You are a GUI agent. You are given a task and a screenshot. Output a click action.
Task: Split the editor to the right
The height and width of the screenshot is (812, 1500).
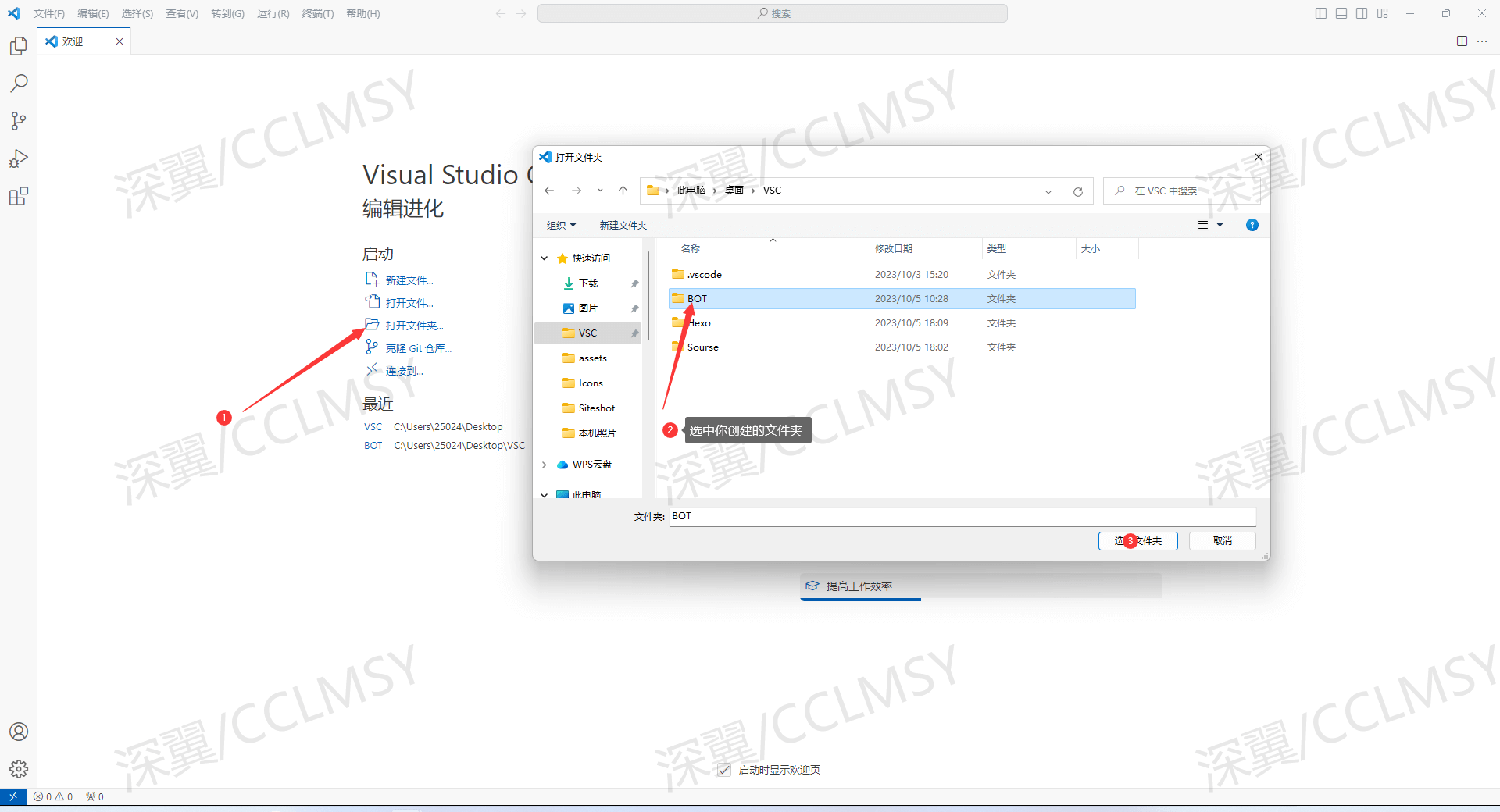pos(1462,41)
